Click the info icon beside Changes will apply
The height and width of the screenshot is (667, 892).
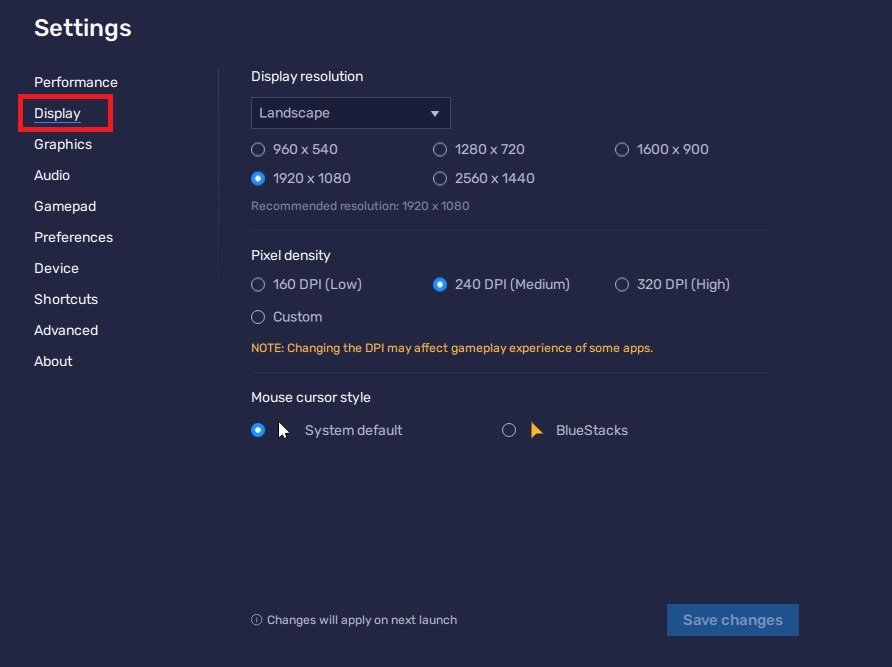[x=257, y=620]
